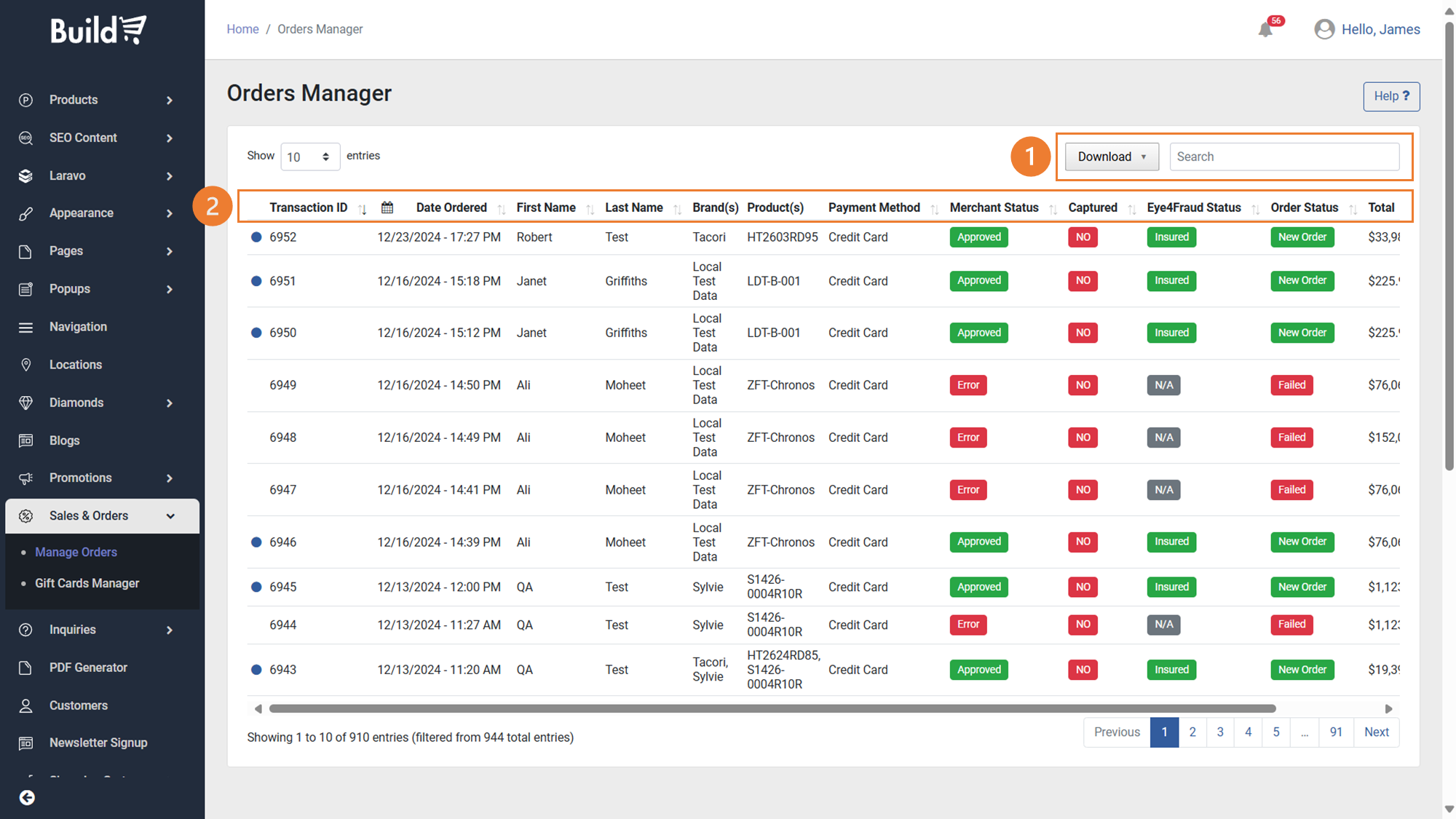Open the Download dropdown
Screen dimensions: 1456x819
(x=1111, y=157)
